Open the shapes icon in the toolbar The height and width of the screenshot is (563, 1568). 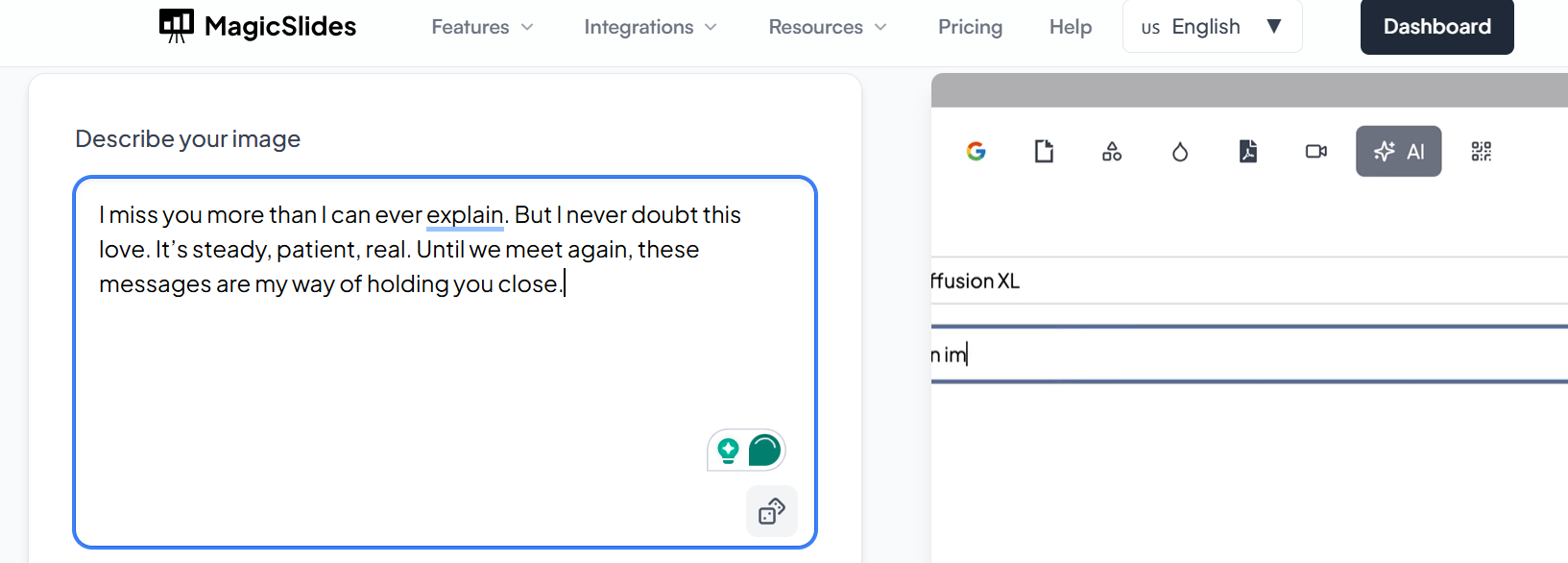click(1112, 152)
